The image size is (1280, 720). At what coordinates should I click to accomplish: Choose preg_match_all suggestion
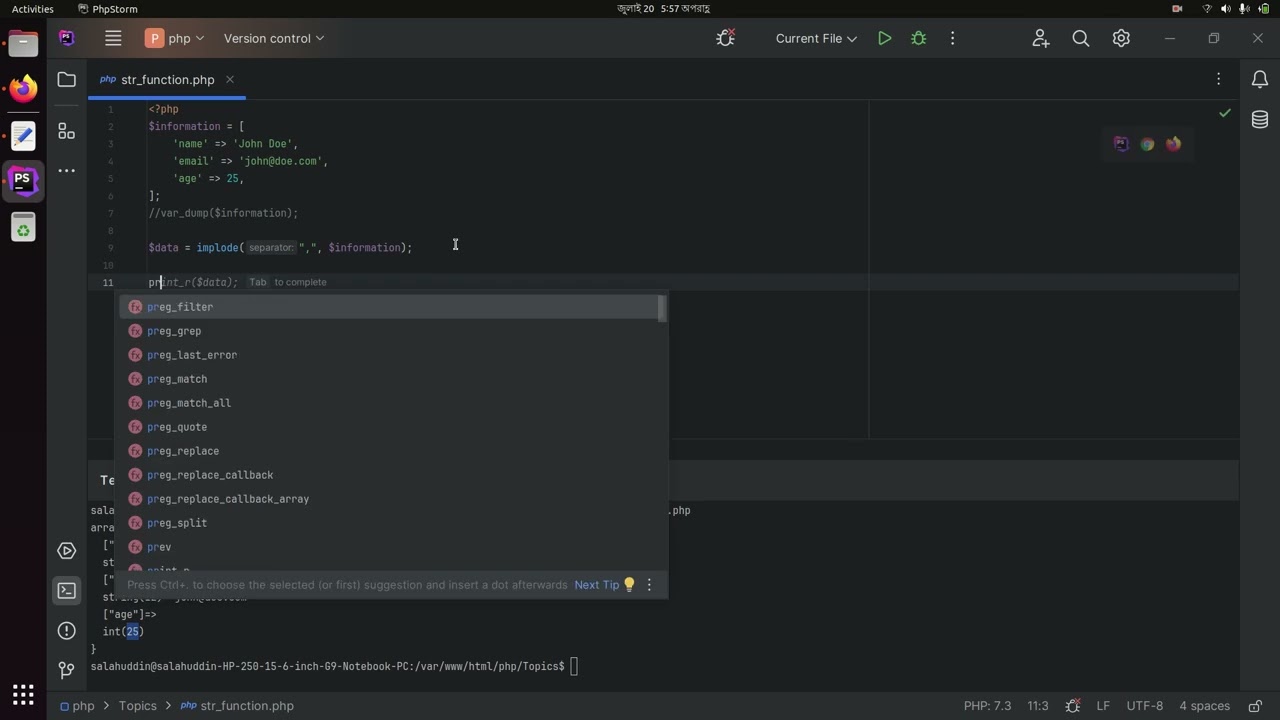[388, 403]
